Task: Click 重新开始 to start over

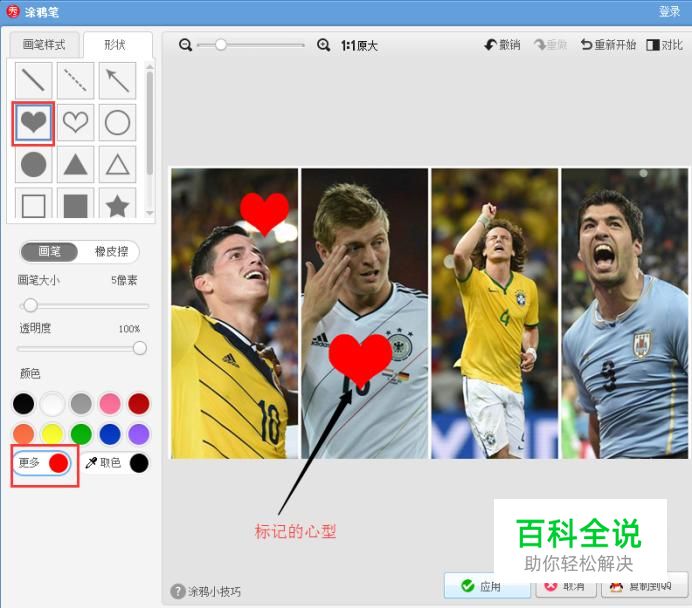Action: tap(608, 45)
